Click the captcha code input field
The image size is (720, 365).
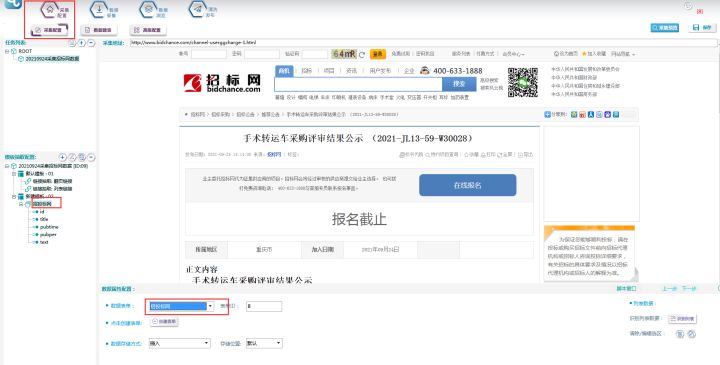tap(315, 54)
